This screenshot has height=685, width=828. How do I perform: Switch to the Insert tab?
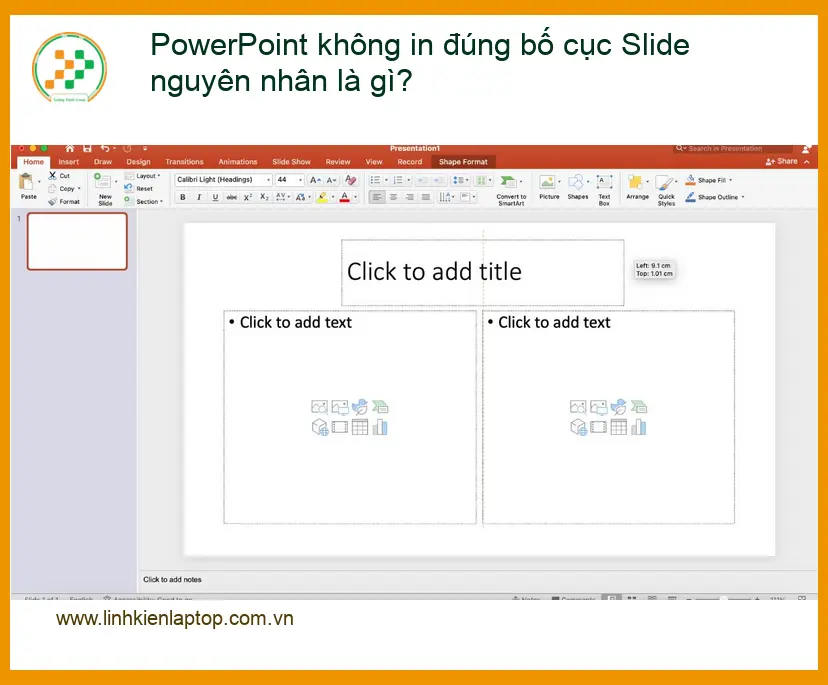pos(69,162)
